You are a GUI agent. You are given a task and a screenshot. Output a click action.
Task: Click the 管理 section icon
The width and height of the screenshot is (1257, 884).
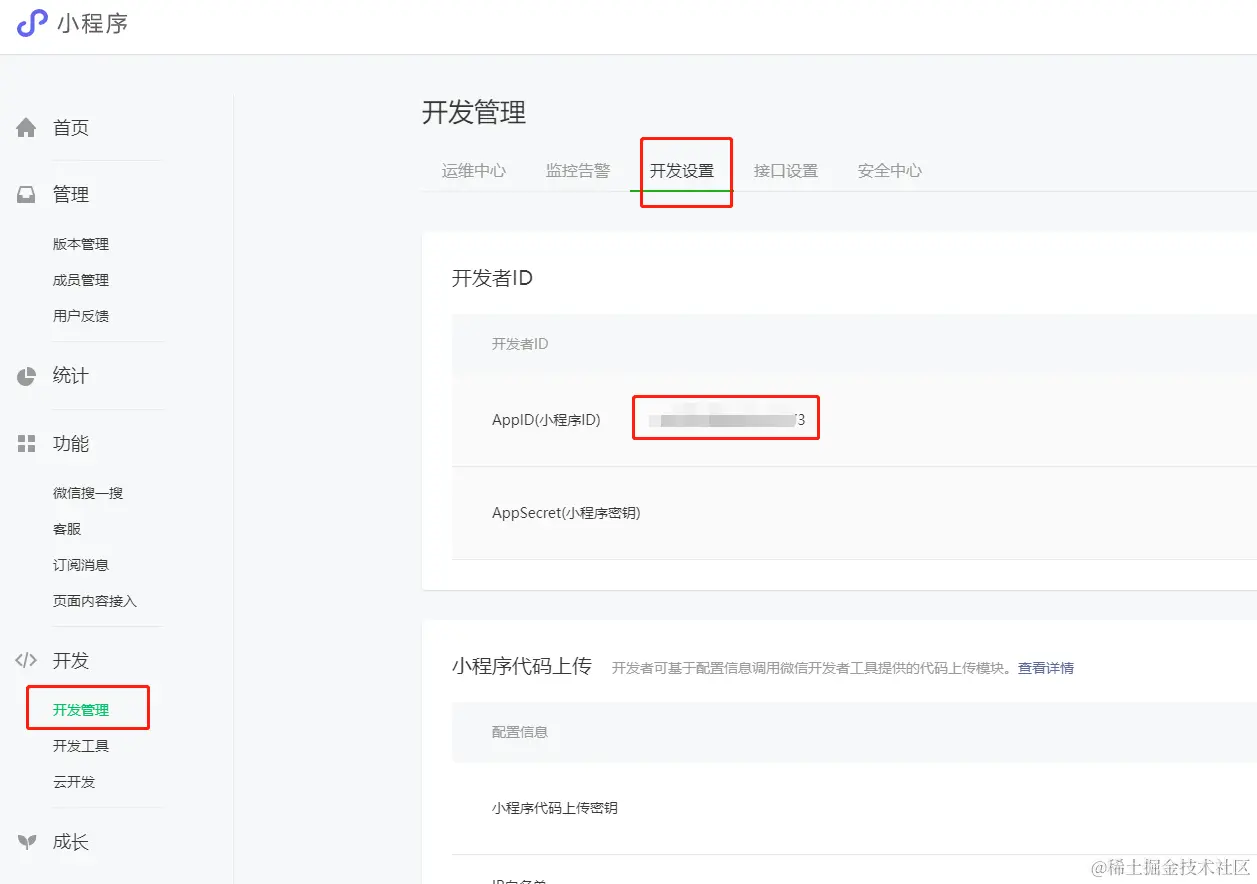click(x=25, y=194)
